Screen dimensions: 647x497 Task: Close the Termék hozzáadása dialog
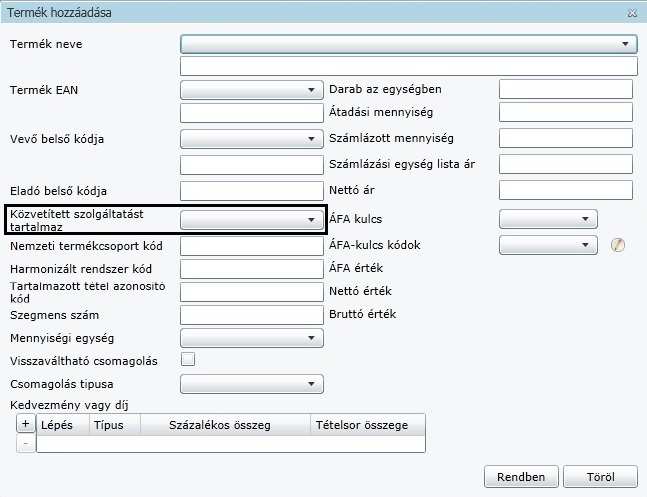(x=632, y=13)
